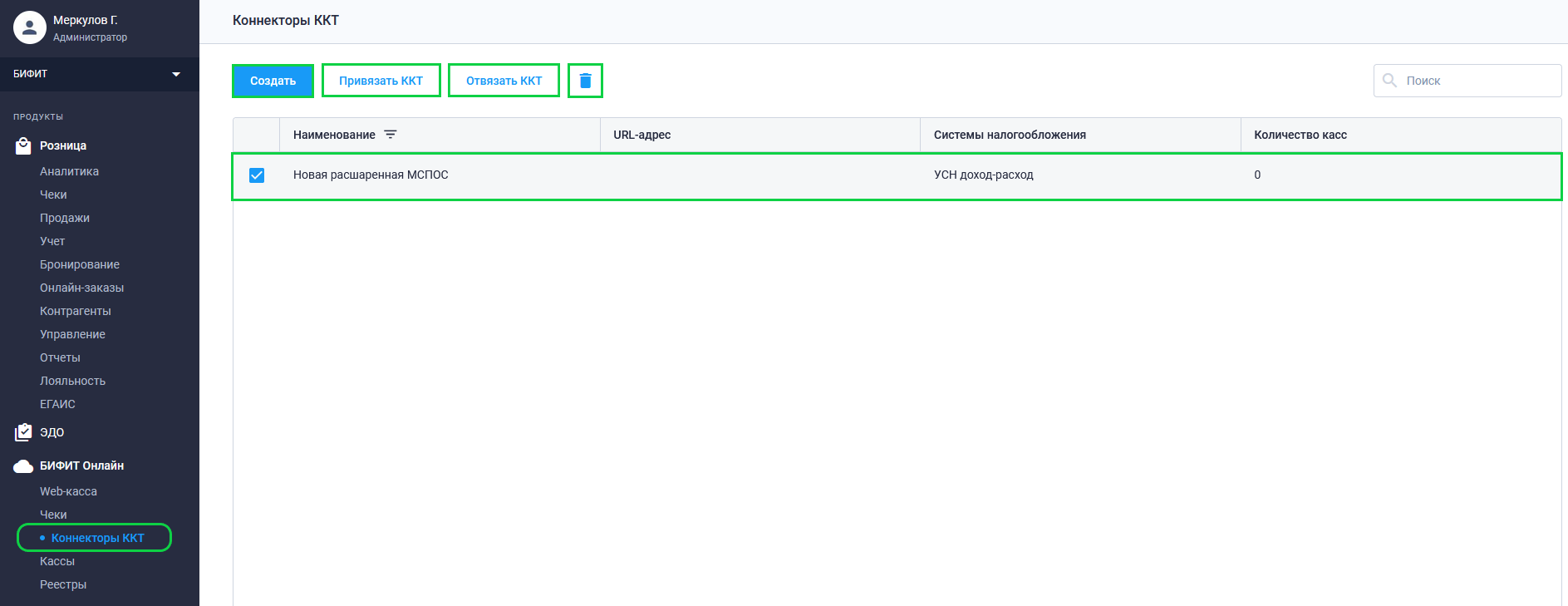Viewport: 1568px width, 606px height.
Task: Open Реестры in the sidebar
Action: [x=63, y=584]
